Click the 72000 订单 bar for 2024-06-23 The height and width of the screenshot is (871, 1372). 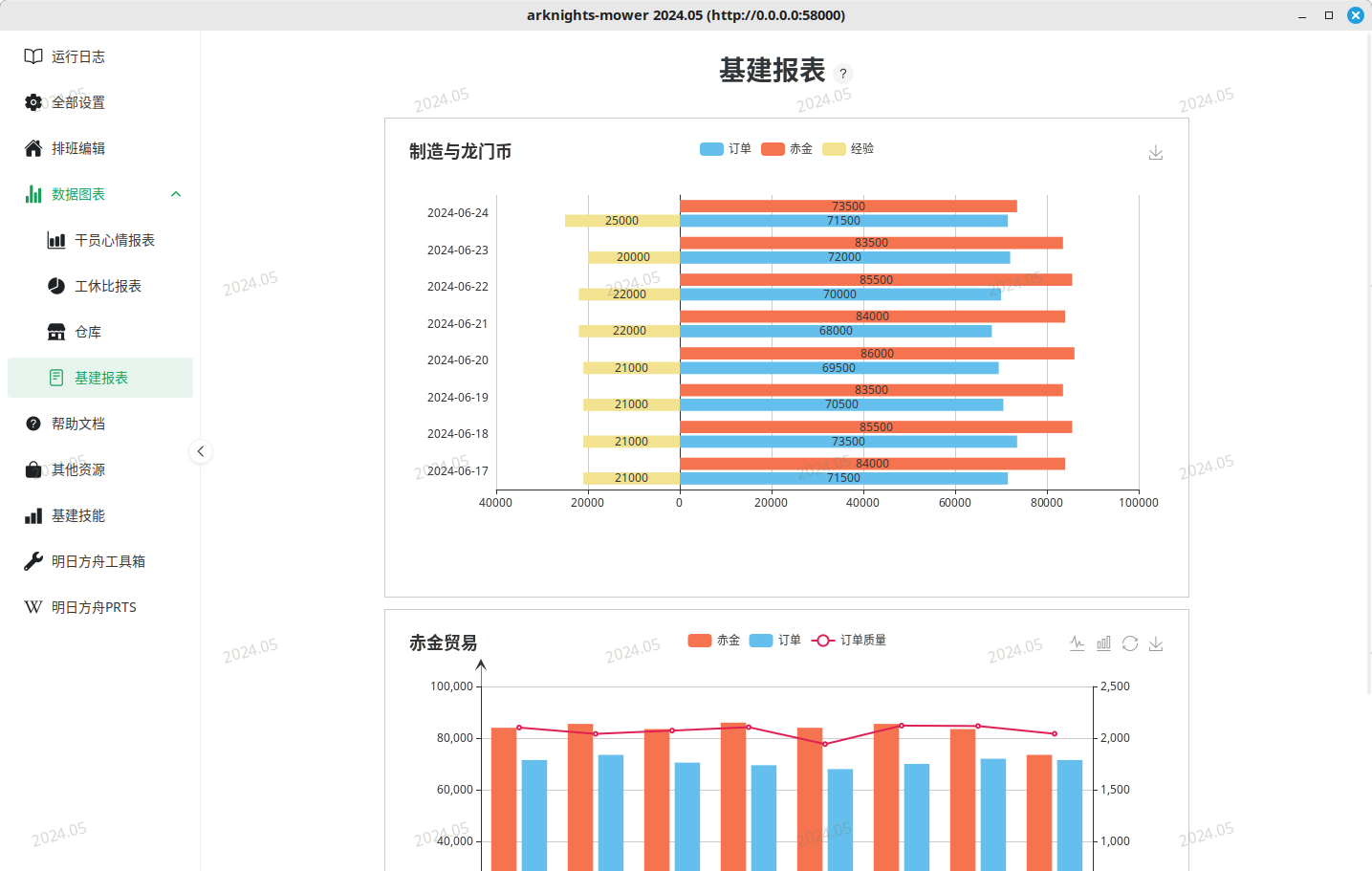(845, 257)
